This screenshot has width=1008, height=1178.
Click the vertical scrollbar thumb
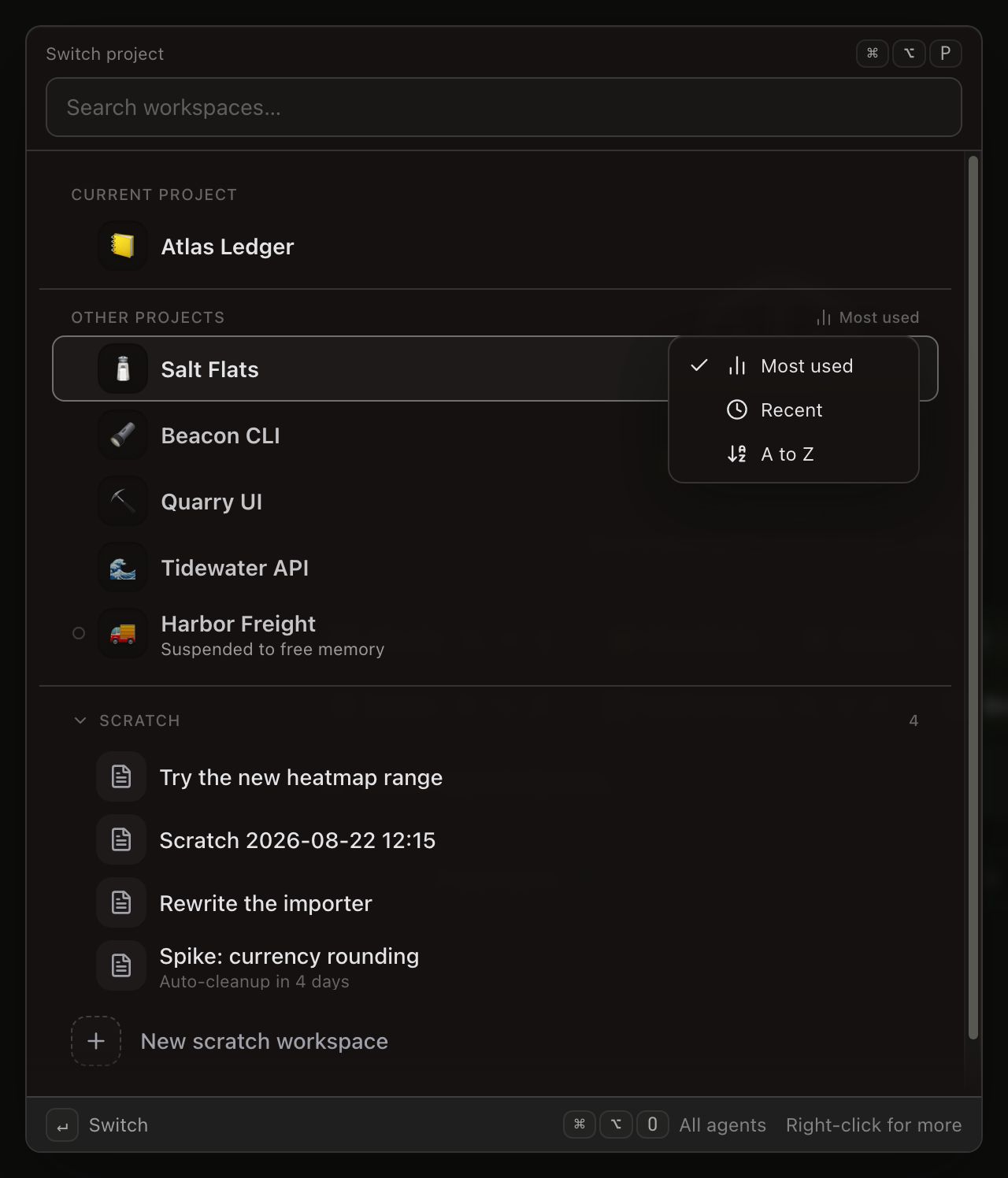click(973, 598)
